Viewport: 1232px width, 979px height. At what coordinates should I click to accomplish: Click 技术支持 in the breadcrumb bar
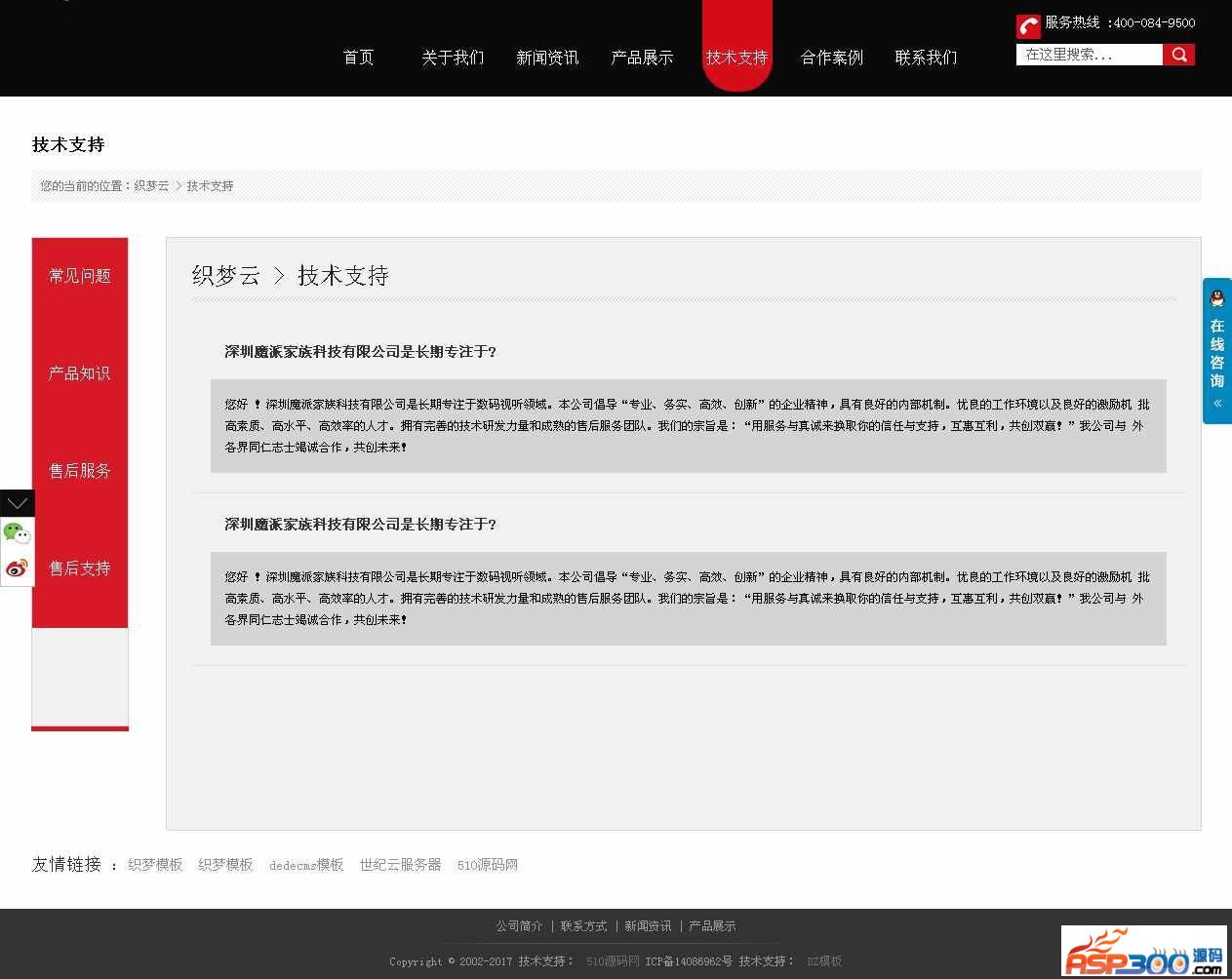coord(210,185)
